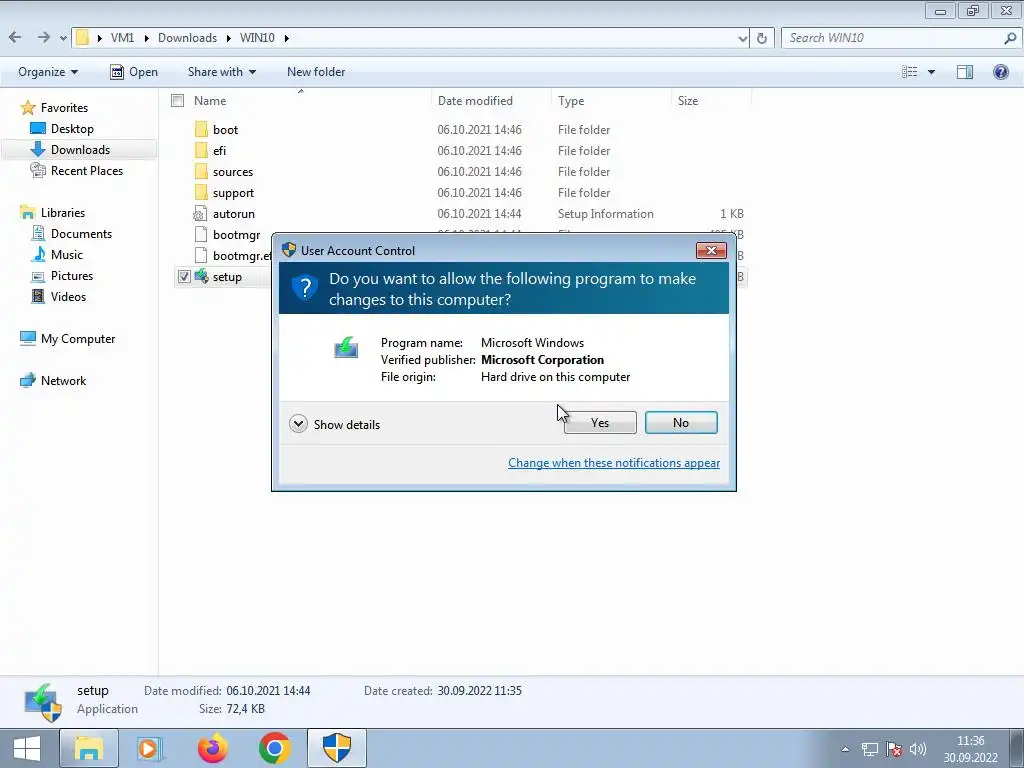The image size is (1024, 768).
Task: Open Network in the navigation pane
Action: tap(63, 381)
